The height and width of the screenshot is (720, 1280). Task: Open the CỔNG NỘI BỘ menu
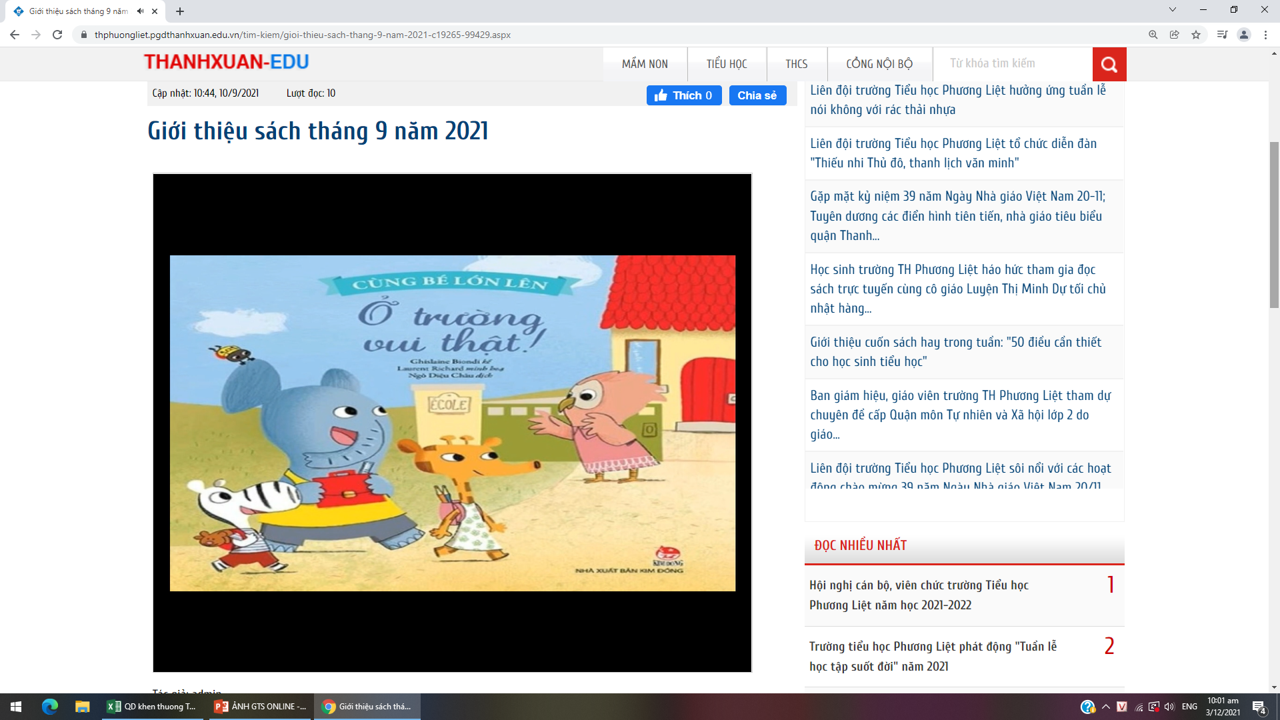[879, 64]
